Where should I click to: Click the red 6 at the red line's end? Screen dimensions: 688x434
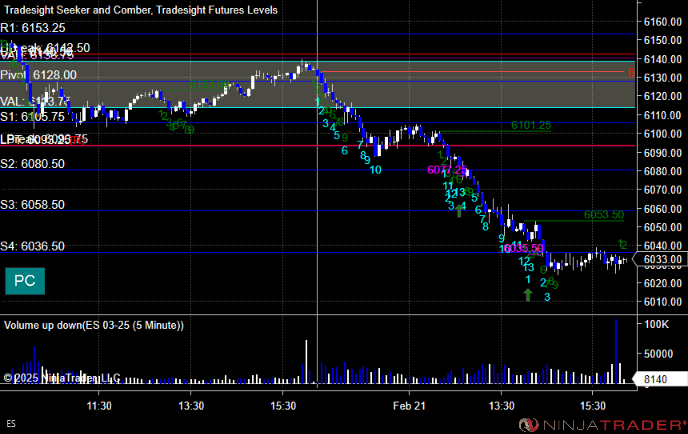coord(631,73)
